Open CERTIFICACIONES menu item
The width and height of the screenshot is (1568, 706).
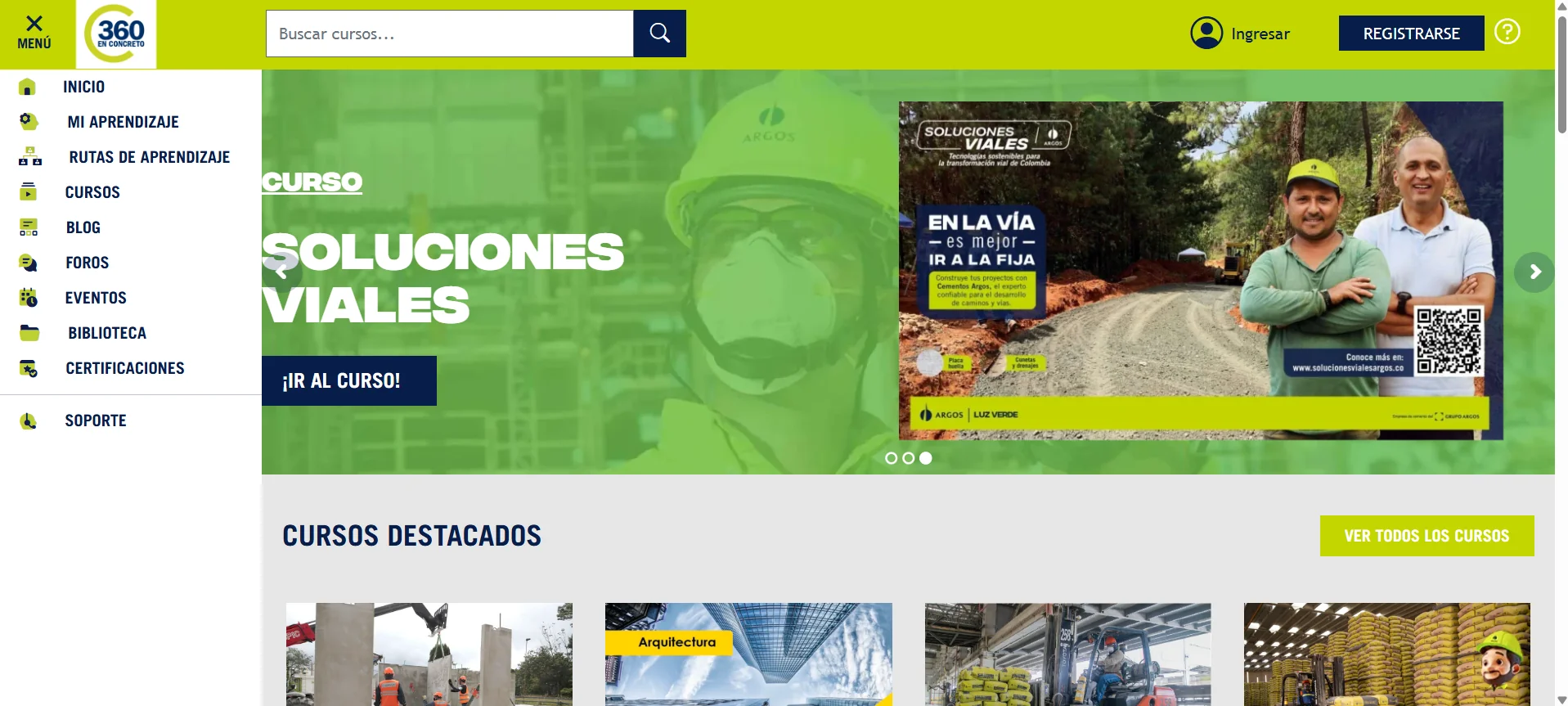(x=125, y=368)
